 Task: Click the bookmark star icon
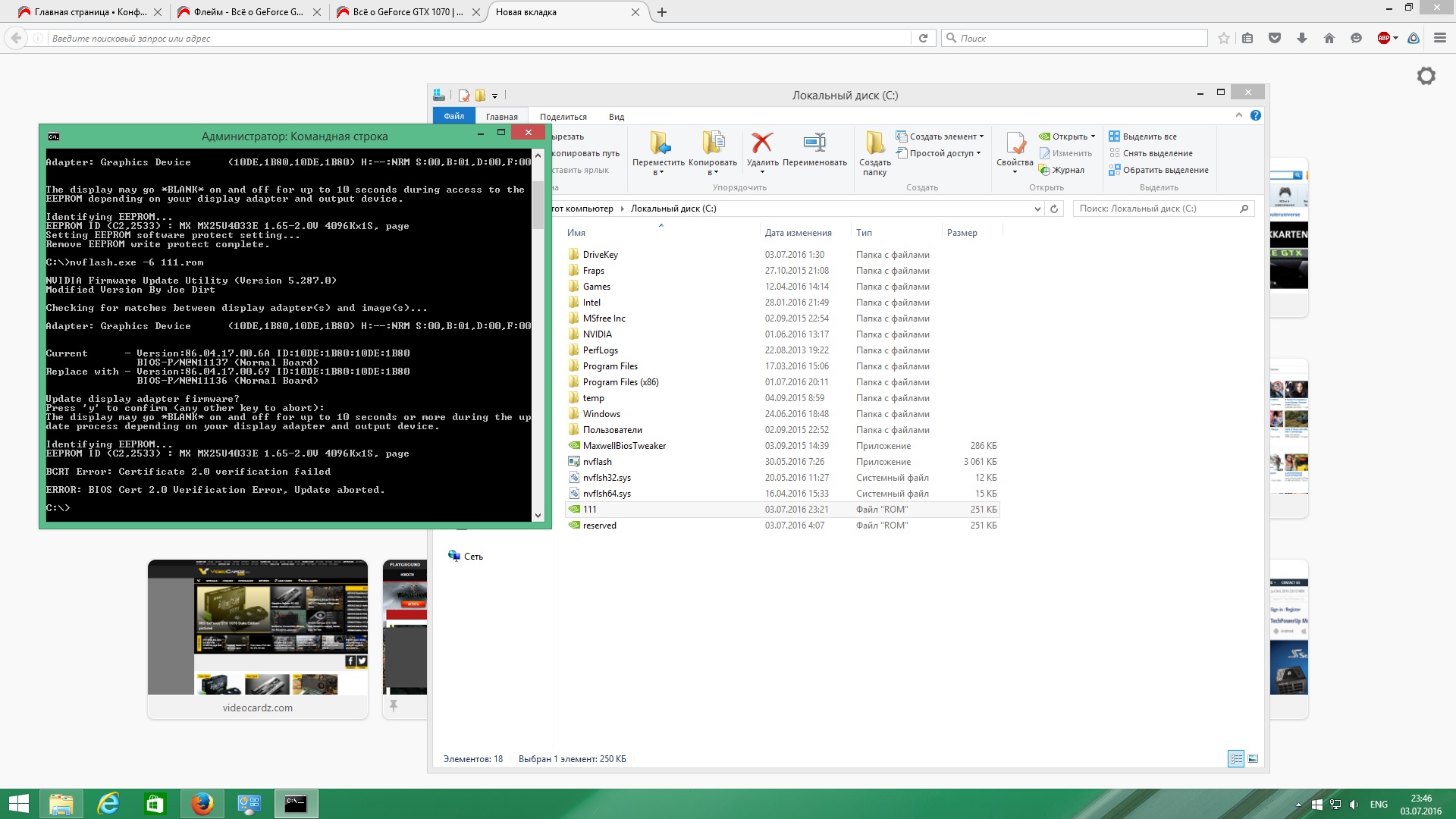(1223, 38)
